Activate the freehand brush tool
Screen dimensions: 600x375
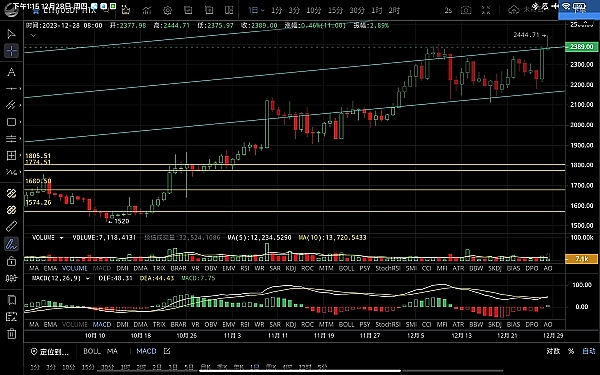11,244
